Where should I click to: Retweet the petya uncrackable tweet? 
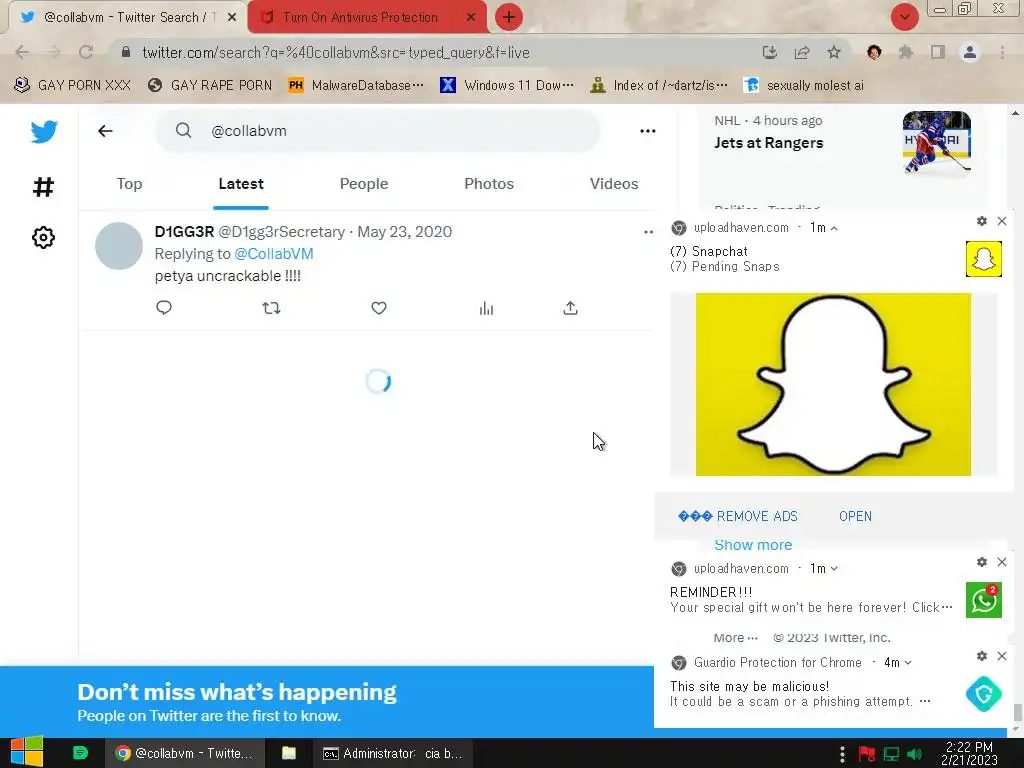tap(271, 308)
